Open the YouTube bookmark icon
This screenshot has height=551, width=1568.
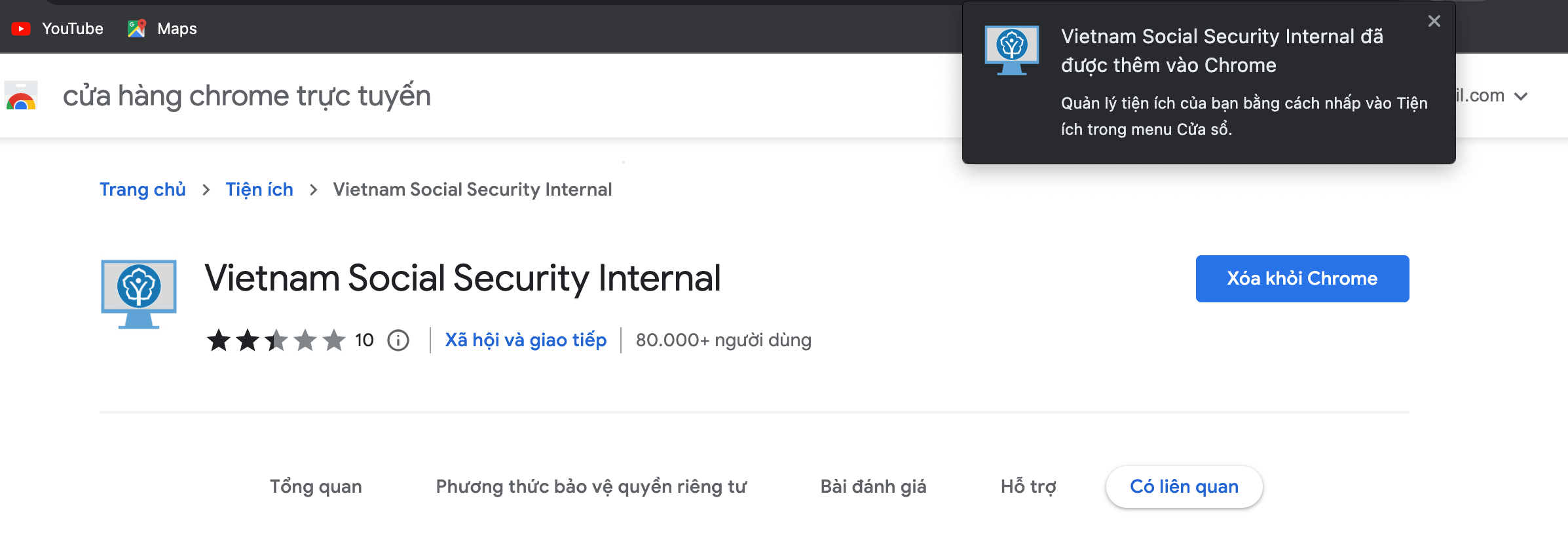(22, 28)
